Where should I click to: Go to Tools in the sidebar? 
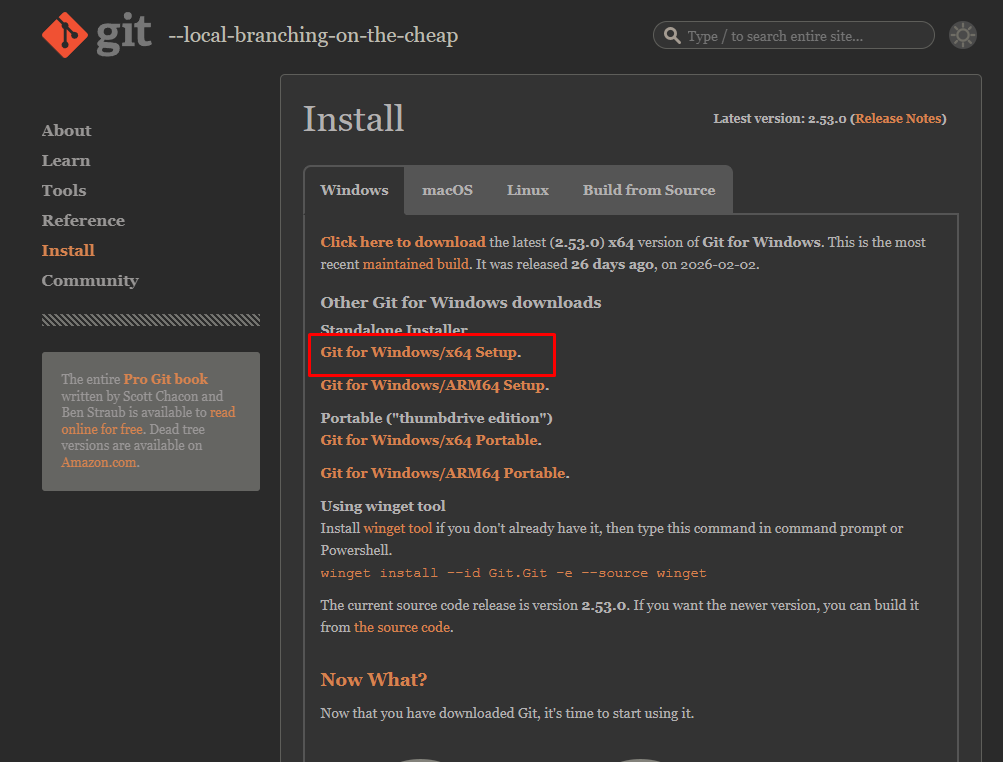pyautogui.click(x=64, y=191)
